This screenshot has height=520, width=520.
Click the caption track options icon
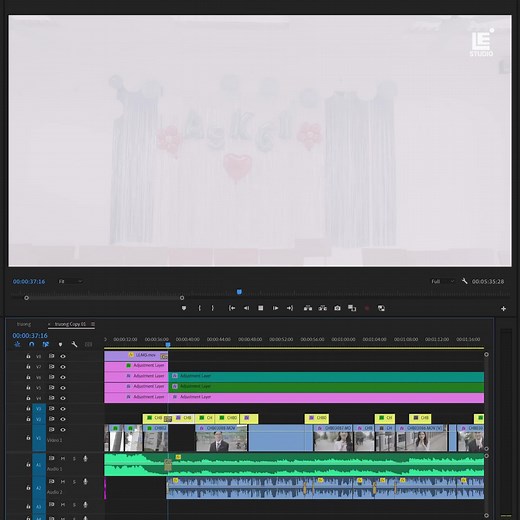click(88, 344)
